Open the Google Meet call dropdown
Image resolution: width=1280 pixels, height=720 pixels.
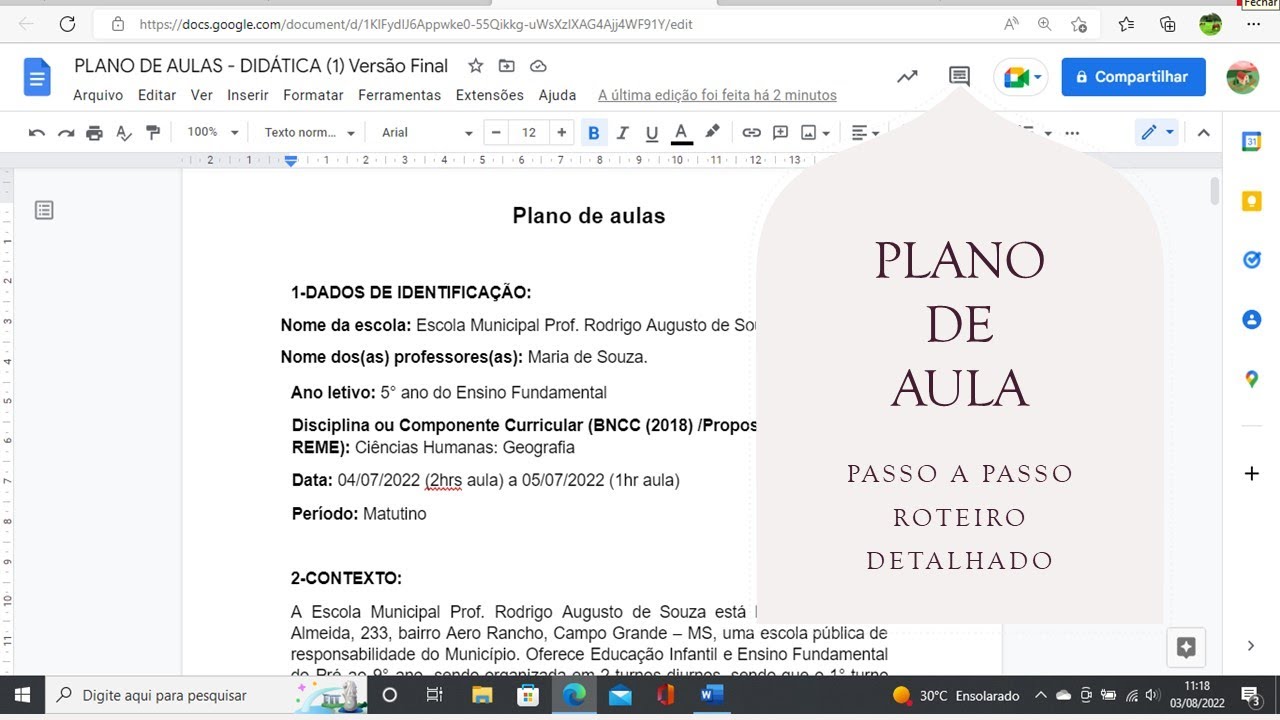tap(1021, 77)
